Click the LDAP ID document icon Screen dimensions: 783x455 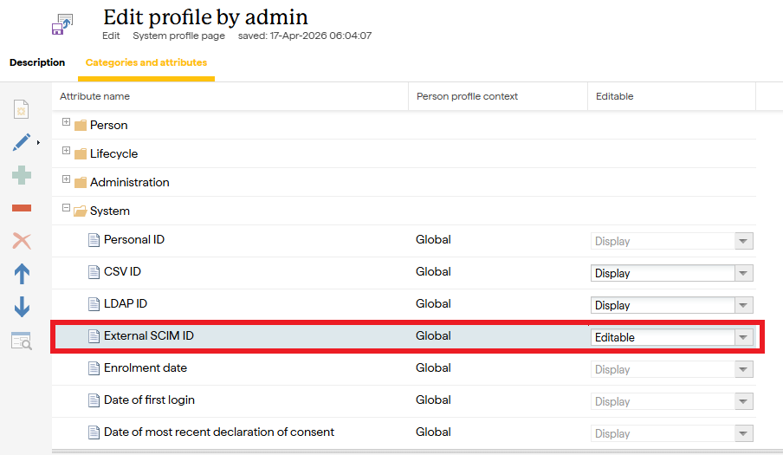point(93,304)
